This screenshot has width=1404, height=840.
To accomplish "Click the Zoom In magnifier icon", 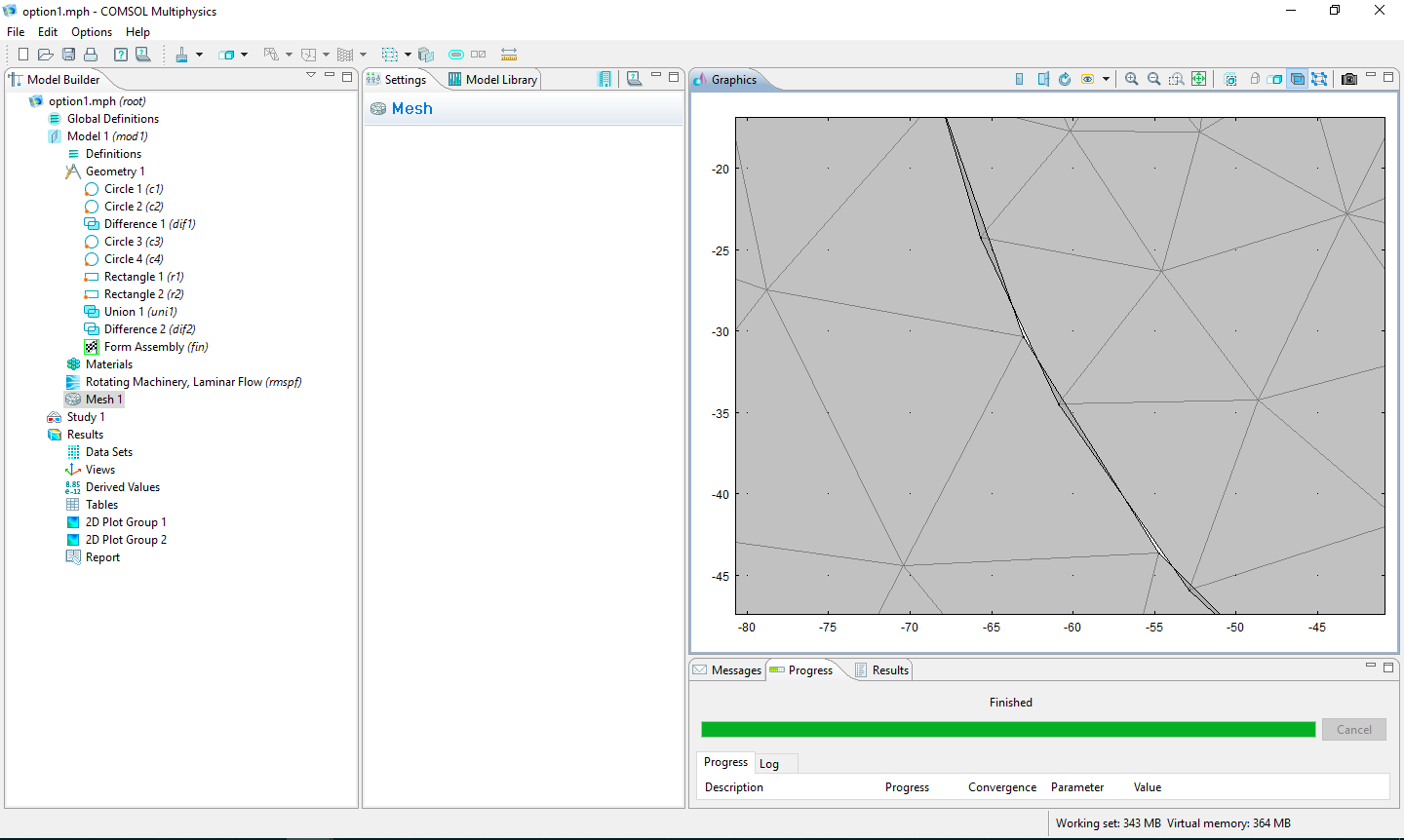I will click(1131, 79).
